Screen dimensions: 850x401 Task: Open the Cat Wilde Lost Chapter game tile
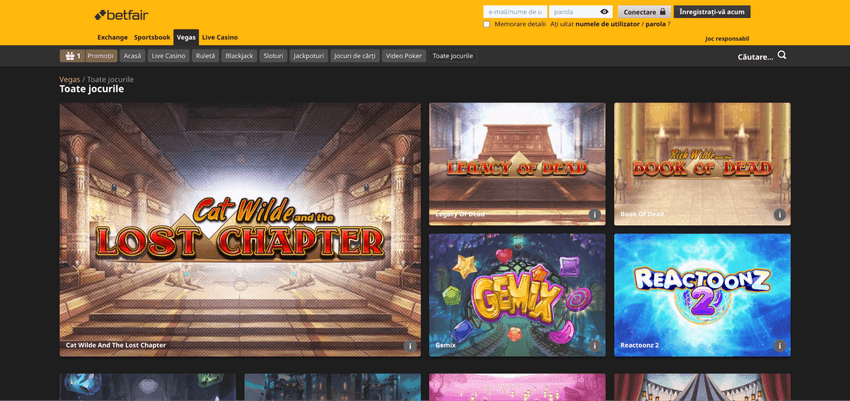coord(240,230)
